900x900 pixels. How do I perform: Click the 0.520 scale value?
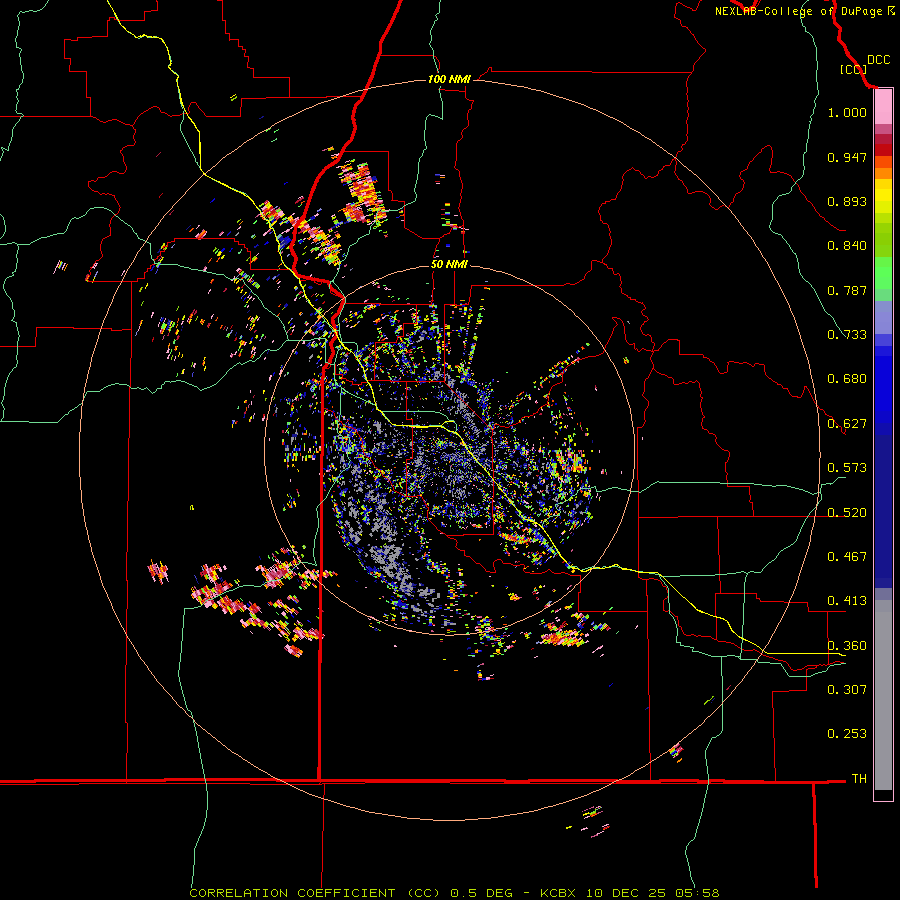[x=847, y=513]
